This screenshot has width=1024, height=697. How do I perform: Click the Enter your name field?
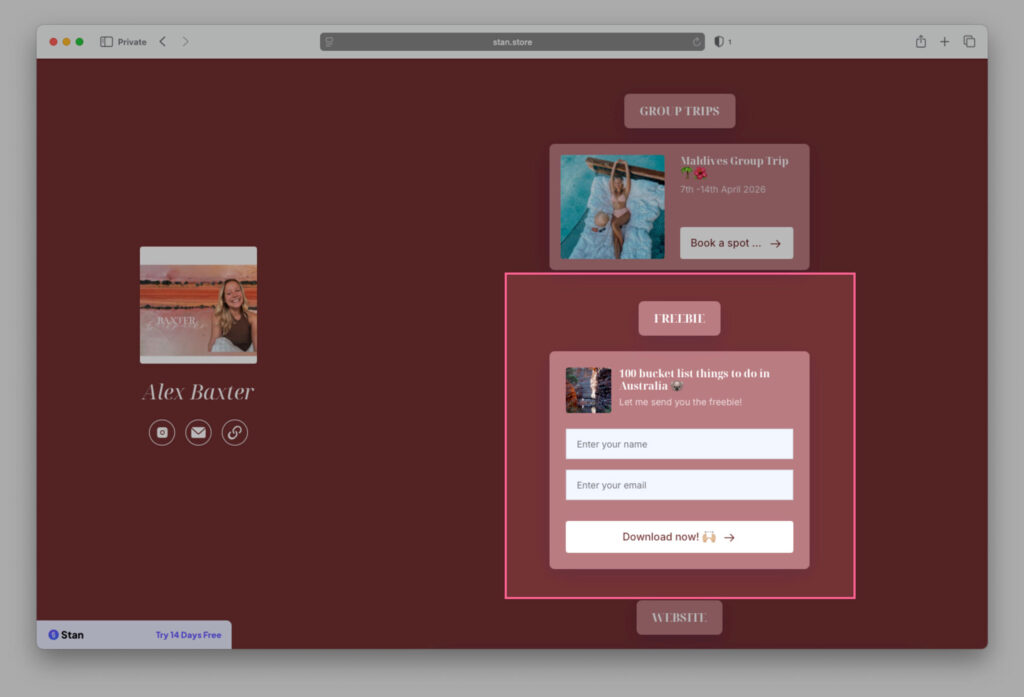click(x=679, y=444)
